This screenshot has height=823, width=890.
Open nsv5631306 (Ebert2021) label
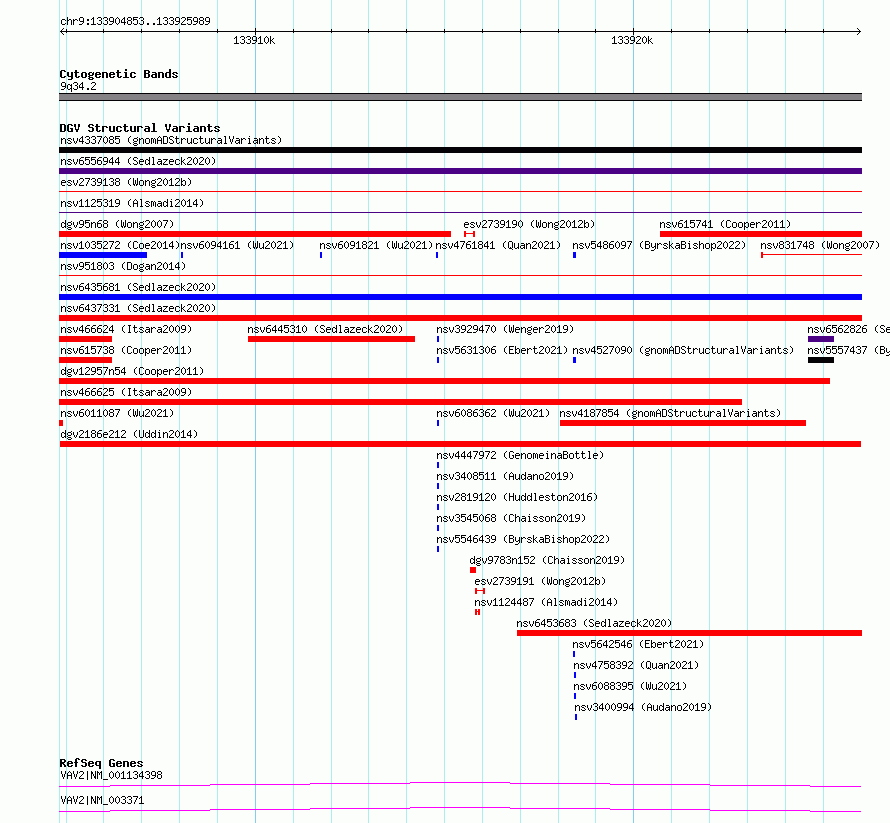(x=502, y=350)
